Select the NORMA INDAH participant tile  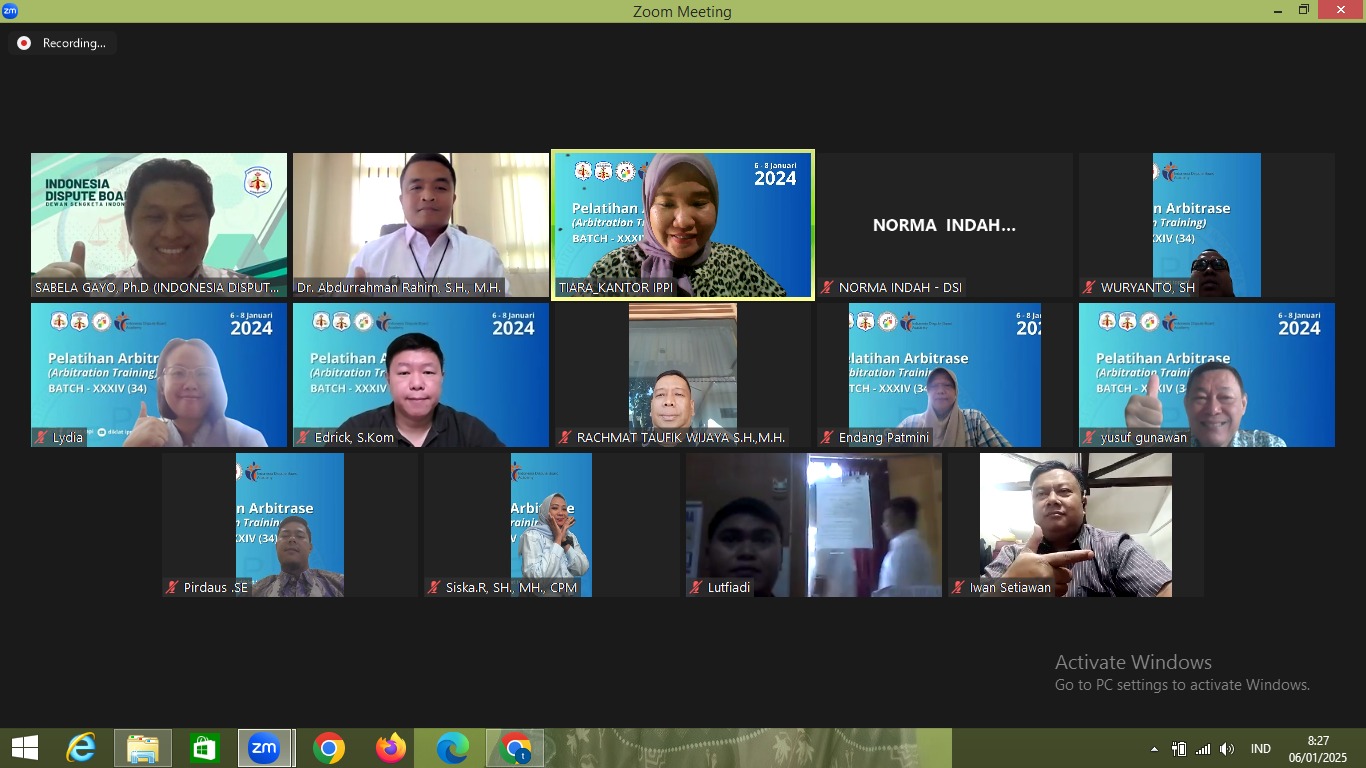(944, 225)
